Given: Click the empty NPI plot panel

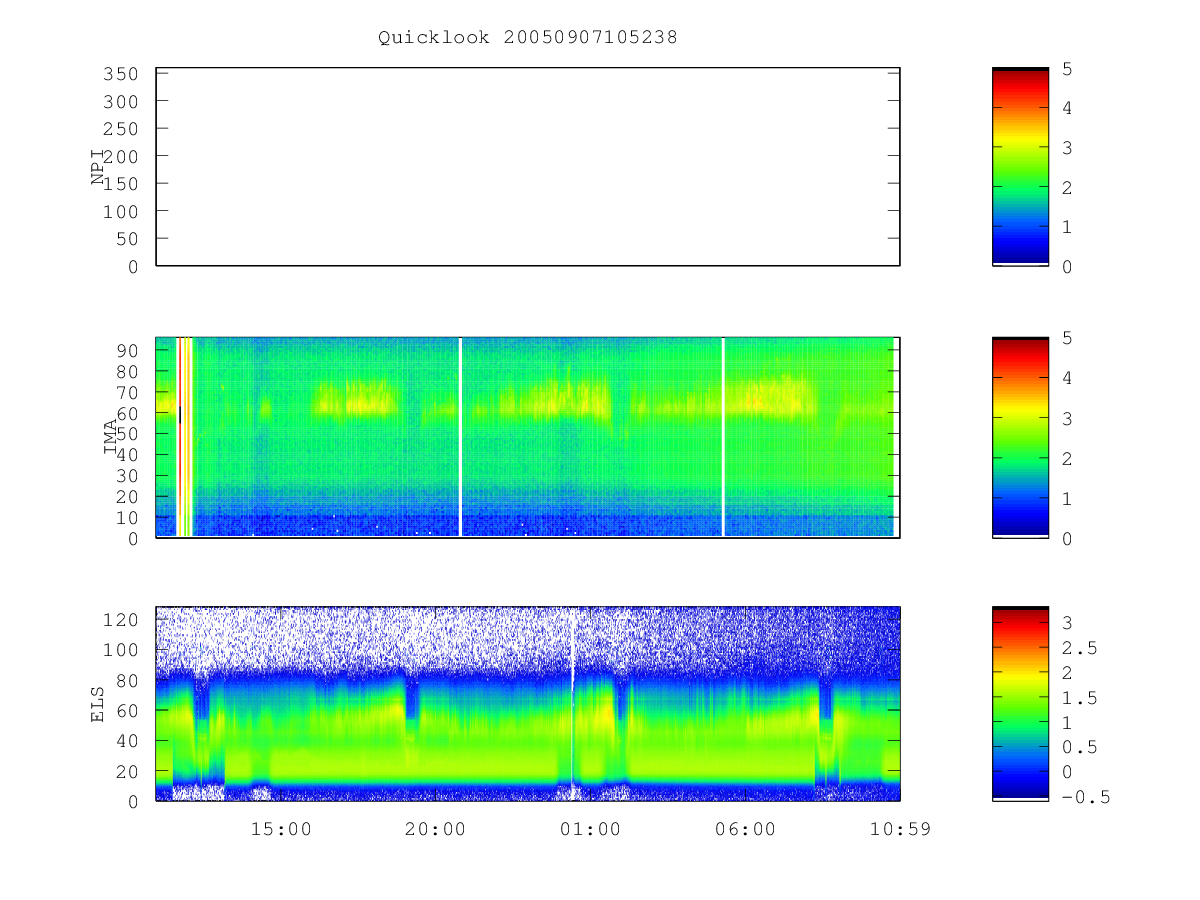Looking at the screenshot, I should point(528,167).
